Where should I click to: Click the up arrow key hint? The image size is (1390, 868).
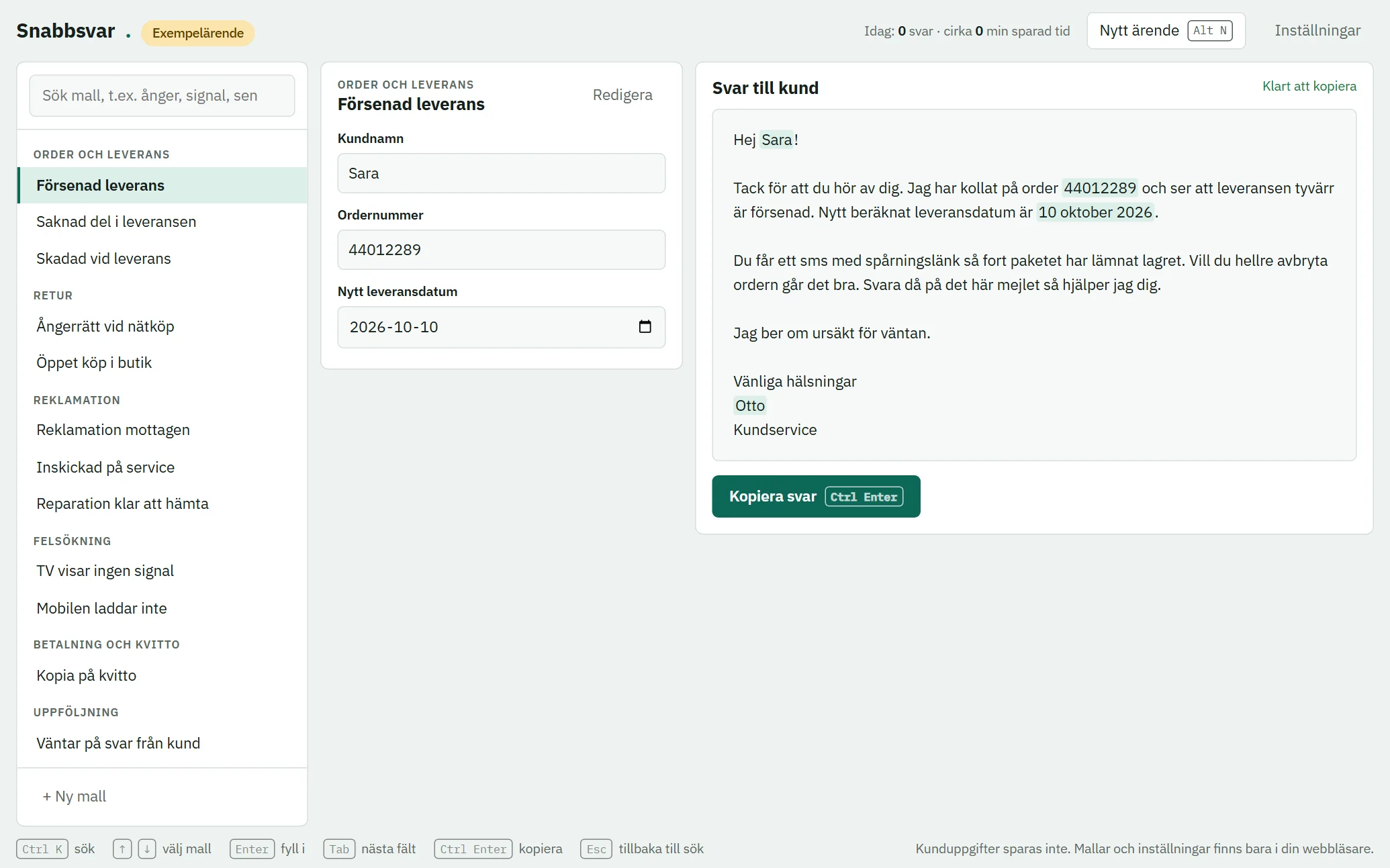122,849
